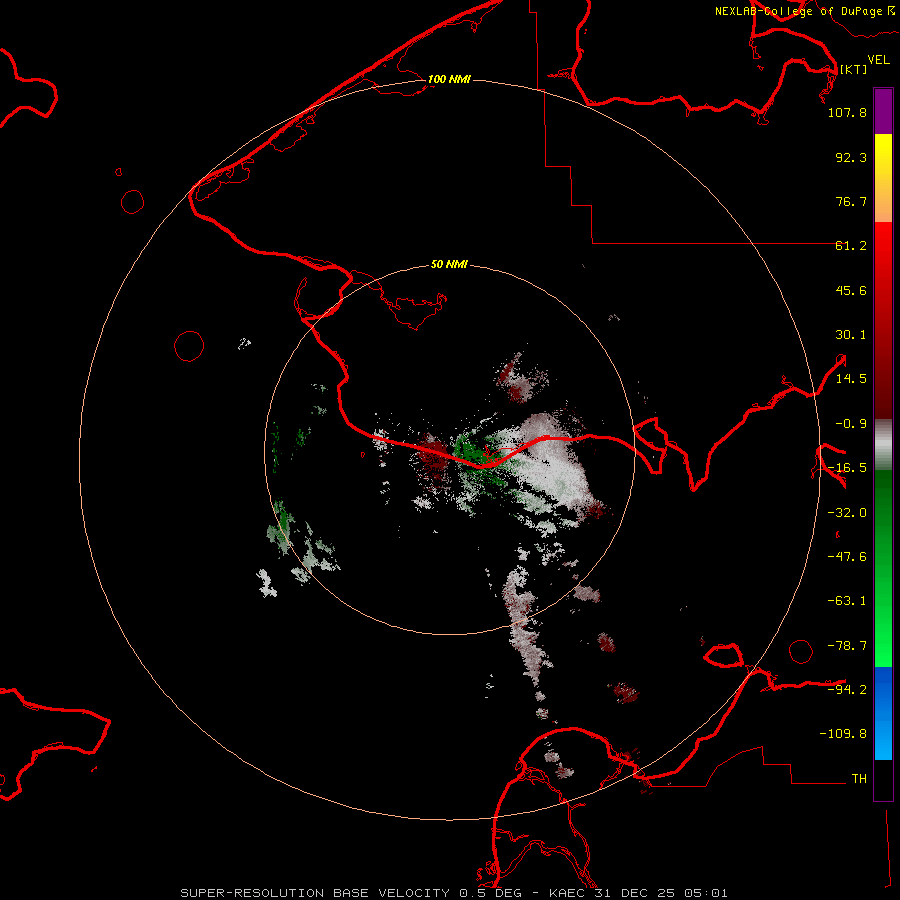Click the 107.8 value on velocity scale
This screenshot has height=900, width=900.
pyautogui.click(x=847, y=112)
